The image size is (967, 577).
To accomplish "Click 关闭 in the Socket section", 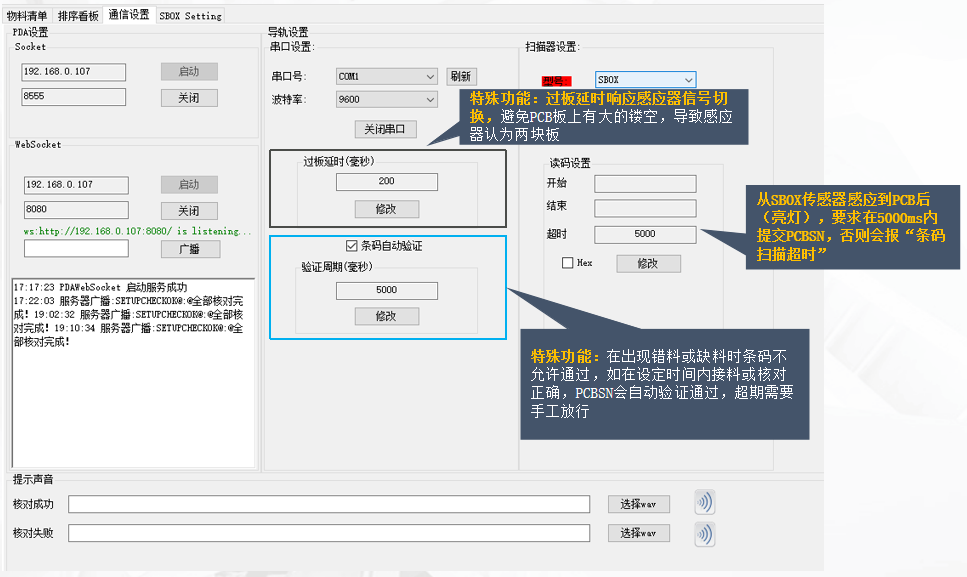I will pyautogui.click(x=188, y=97).
